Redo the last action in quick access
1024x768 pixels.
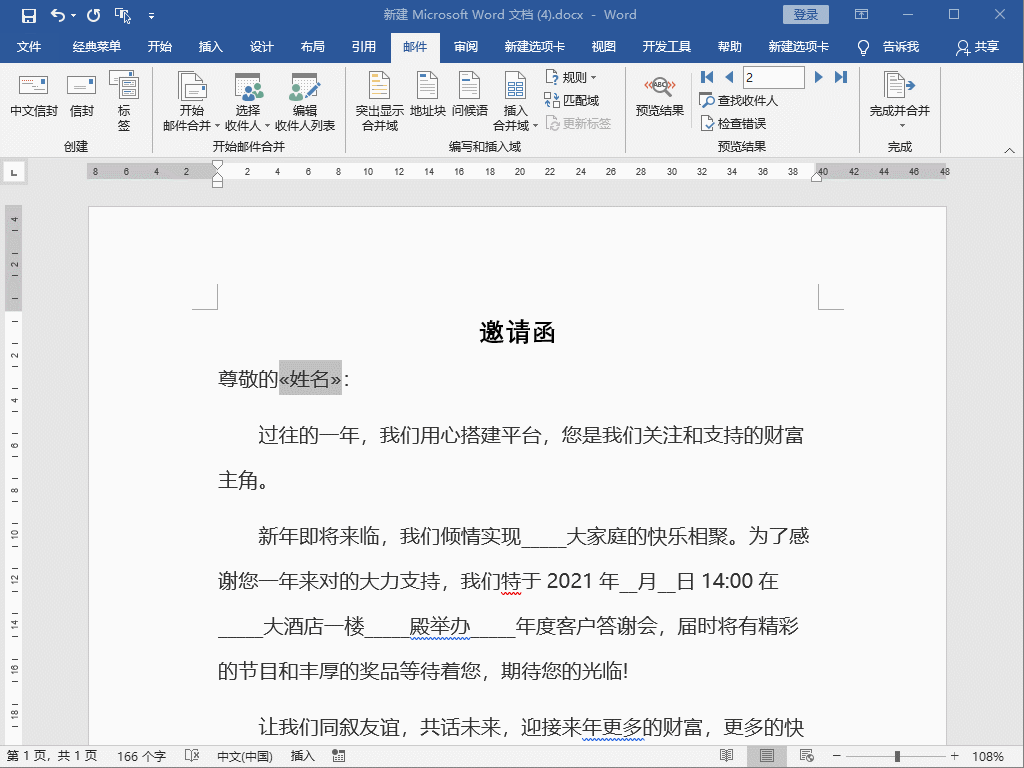click(x=93, y=15)
